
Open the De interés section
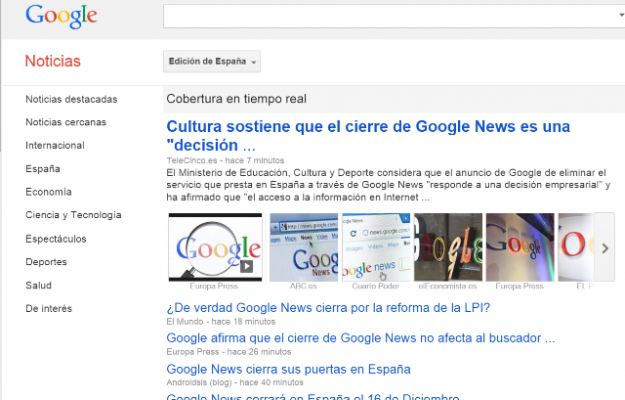coord(49,308)
